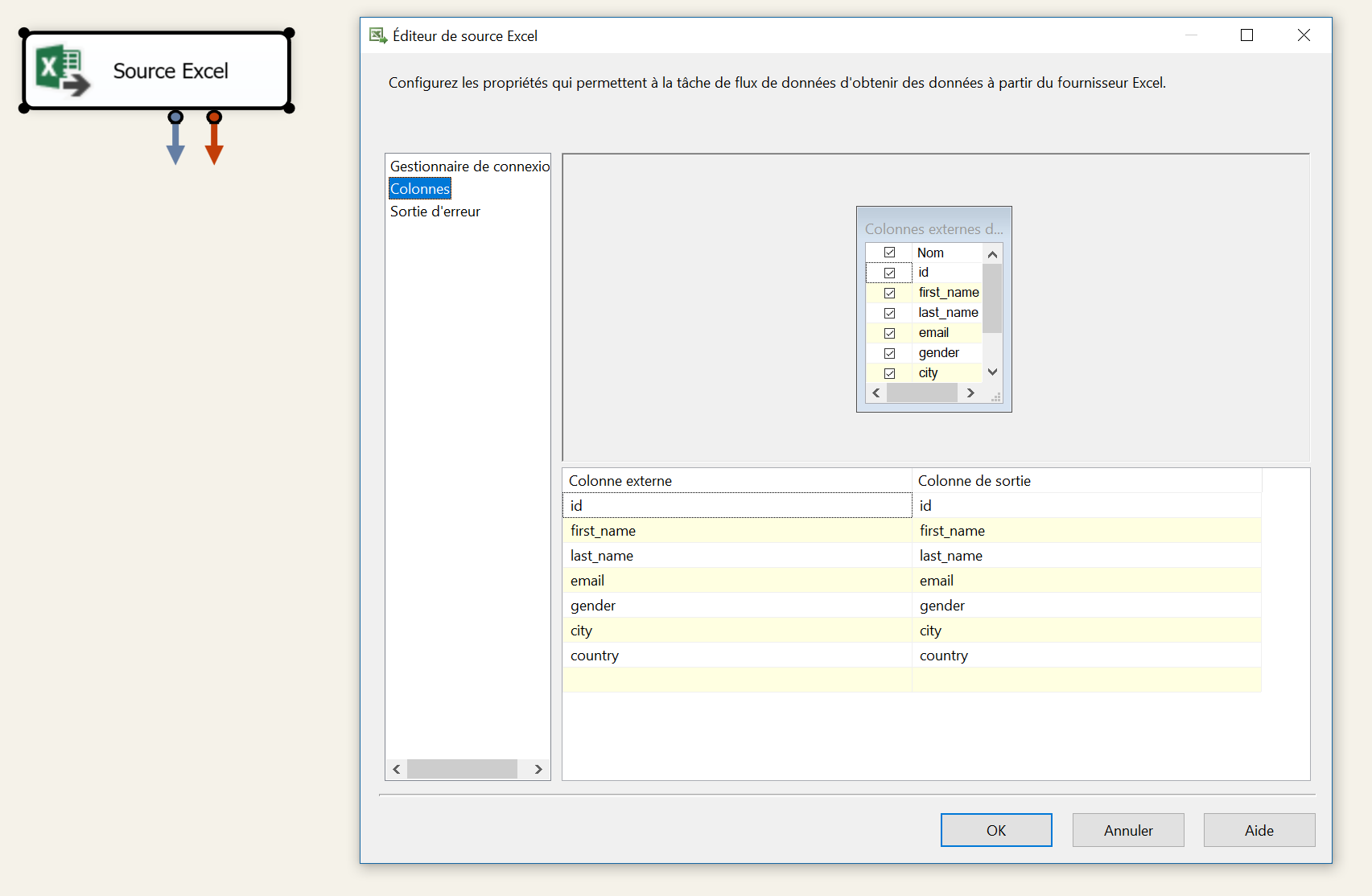Edit the country output column cell
The image size is (1372, 896).
(x=1086, y=656)
